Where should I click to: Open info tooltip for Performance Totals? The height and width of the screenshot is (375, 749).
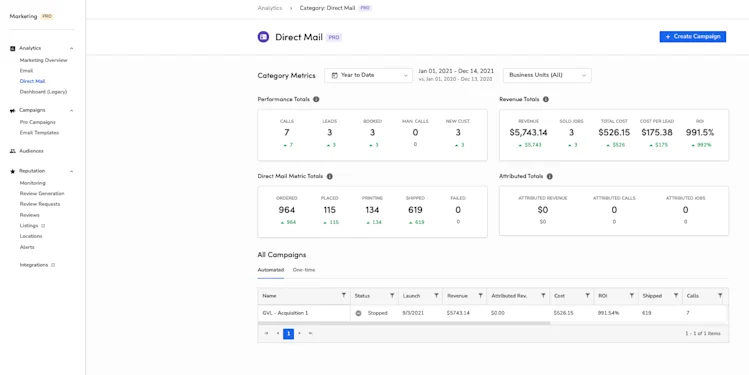coord(316,99)
